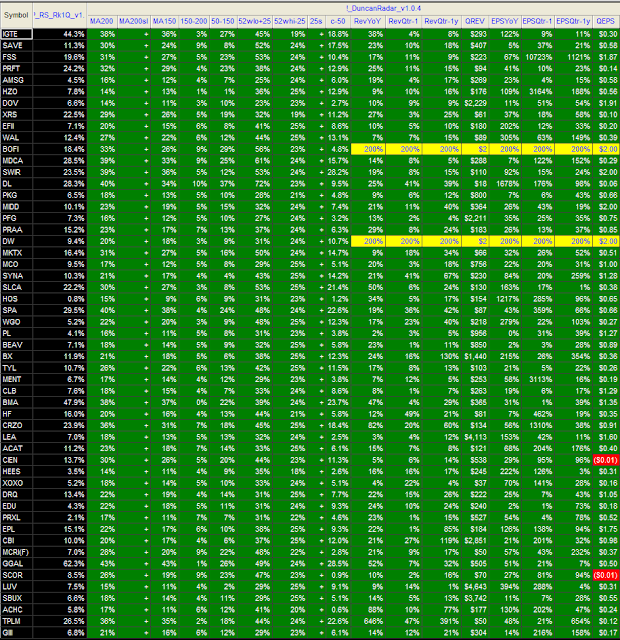Click the $4,113 QREV value for LEA
Viewport: 620px width, 640px height.
pos(475,437)
